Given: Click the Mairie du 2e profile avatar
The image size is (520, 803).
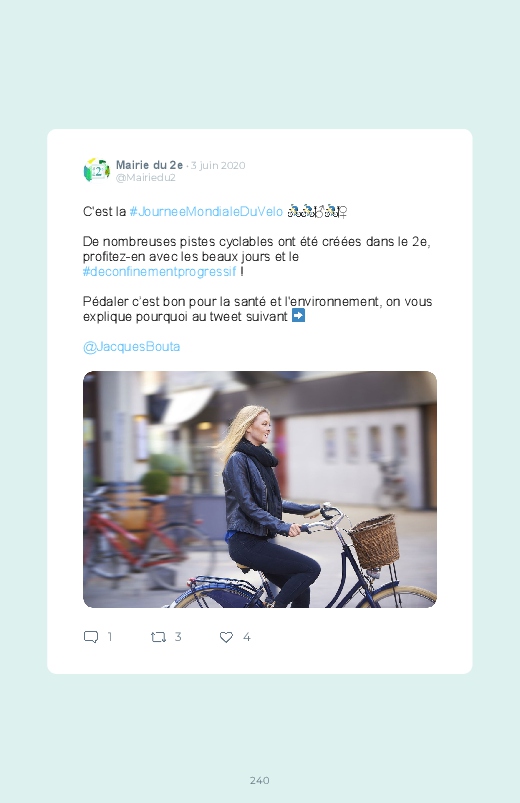Looking at the screenshot, I should [x=97, y=170].
